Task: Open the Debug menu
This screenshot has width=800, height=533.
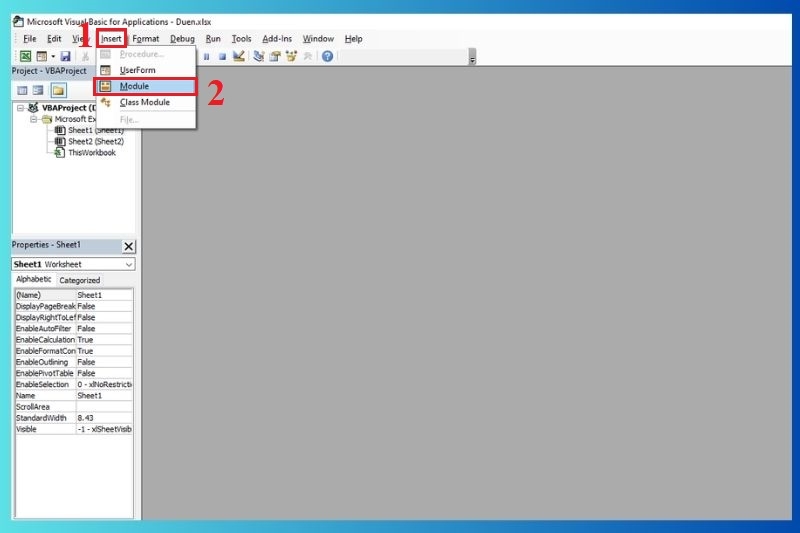Action: point(182,39)
